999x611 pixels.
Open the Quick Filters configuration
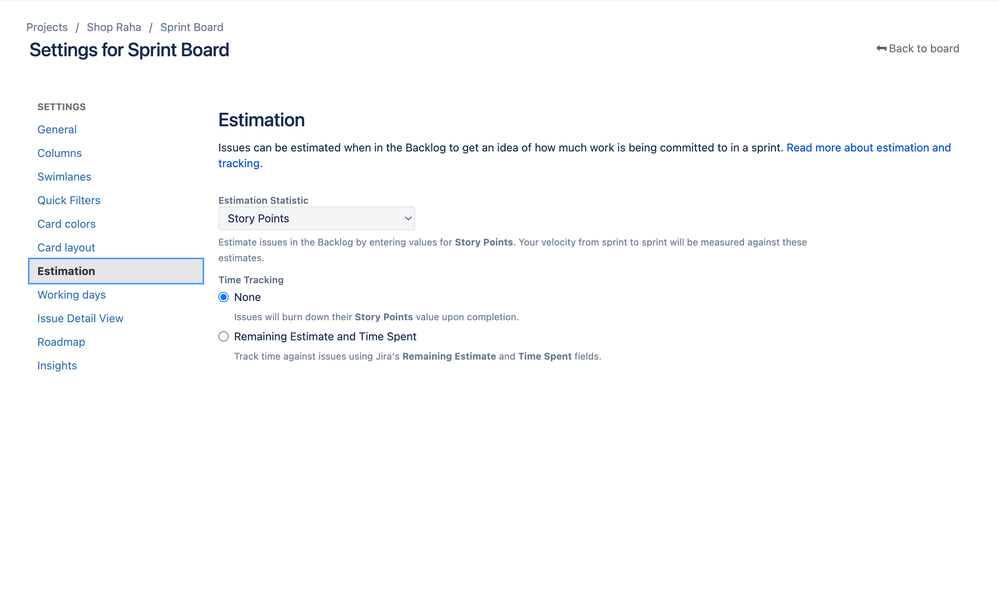pyautogui.click(x=68, y=200)
